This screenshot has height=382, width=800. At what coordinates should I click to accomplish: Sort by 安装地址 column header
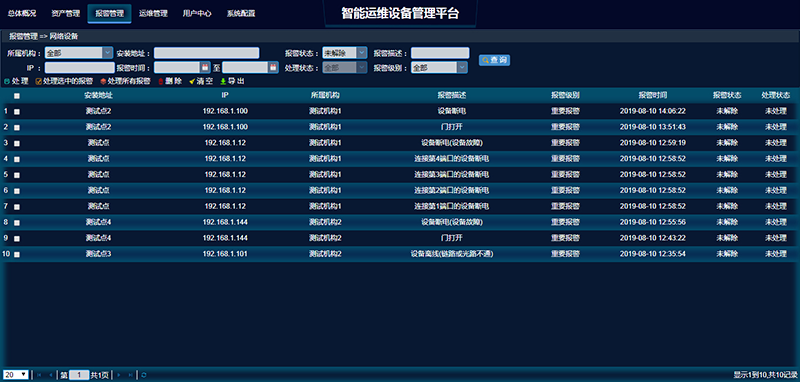98,95
